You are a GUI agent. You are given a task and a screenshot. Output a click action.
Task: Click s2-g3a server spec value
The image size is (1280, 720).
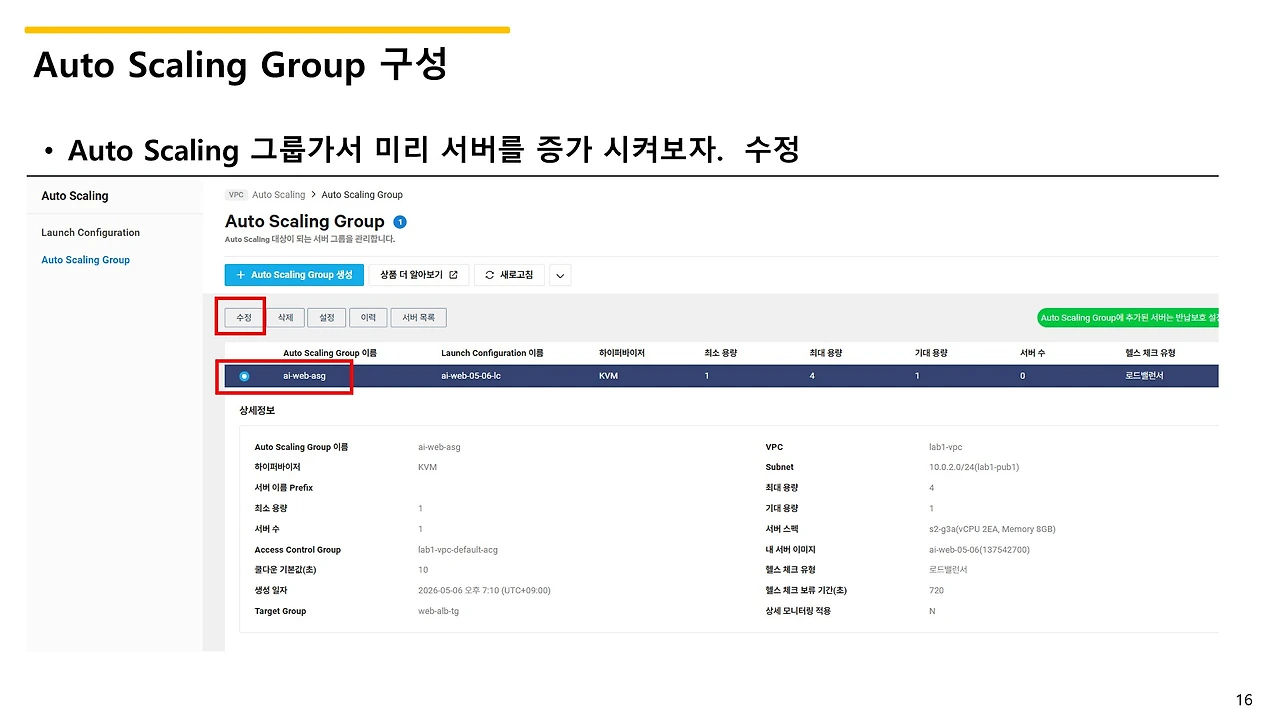pos(992,529)
